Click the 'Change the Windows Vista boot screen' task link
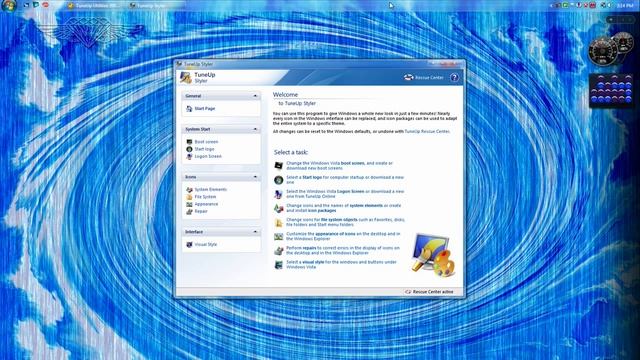 (339, 165)
